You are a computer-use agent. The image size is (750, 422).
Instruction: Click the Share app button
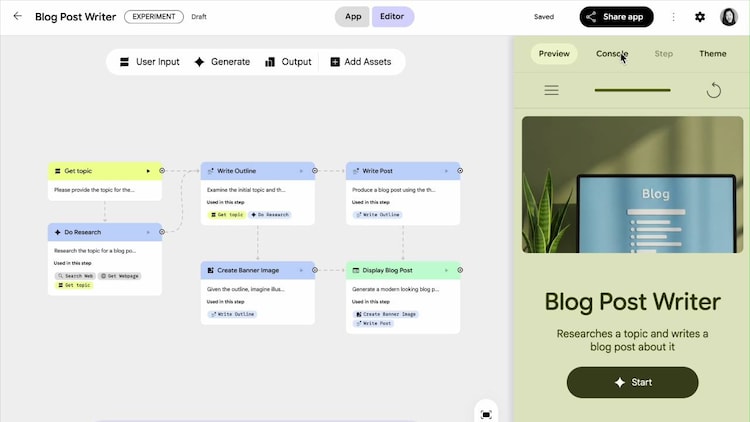pos(617,17)
